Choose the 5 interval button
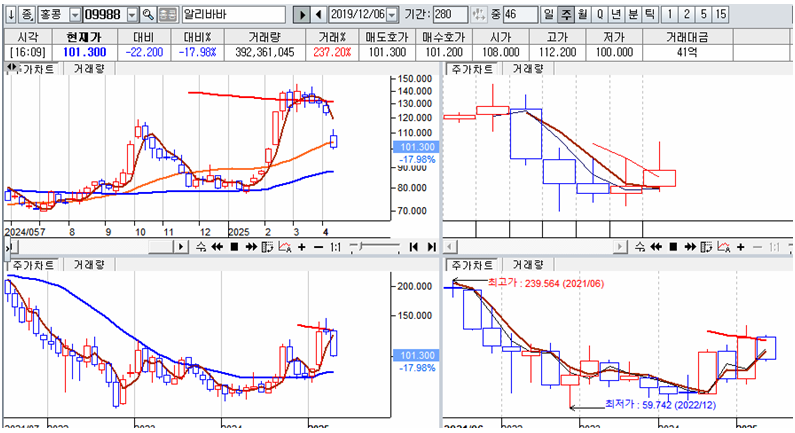Image resolution: width=795 pixels, height=433 pixels. (x=703, y=15)
